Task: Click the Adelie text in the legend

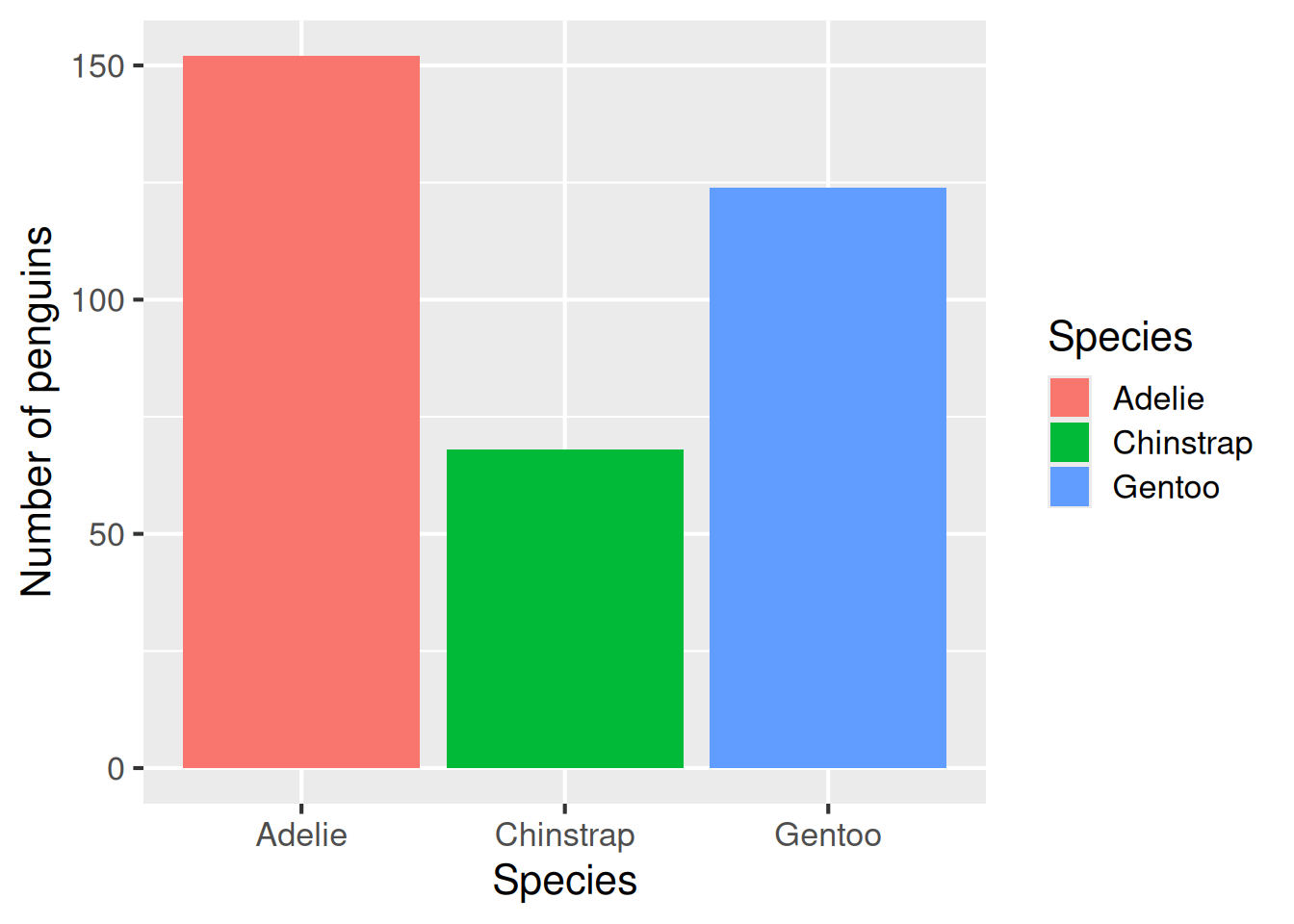Action: [1158, 398]
